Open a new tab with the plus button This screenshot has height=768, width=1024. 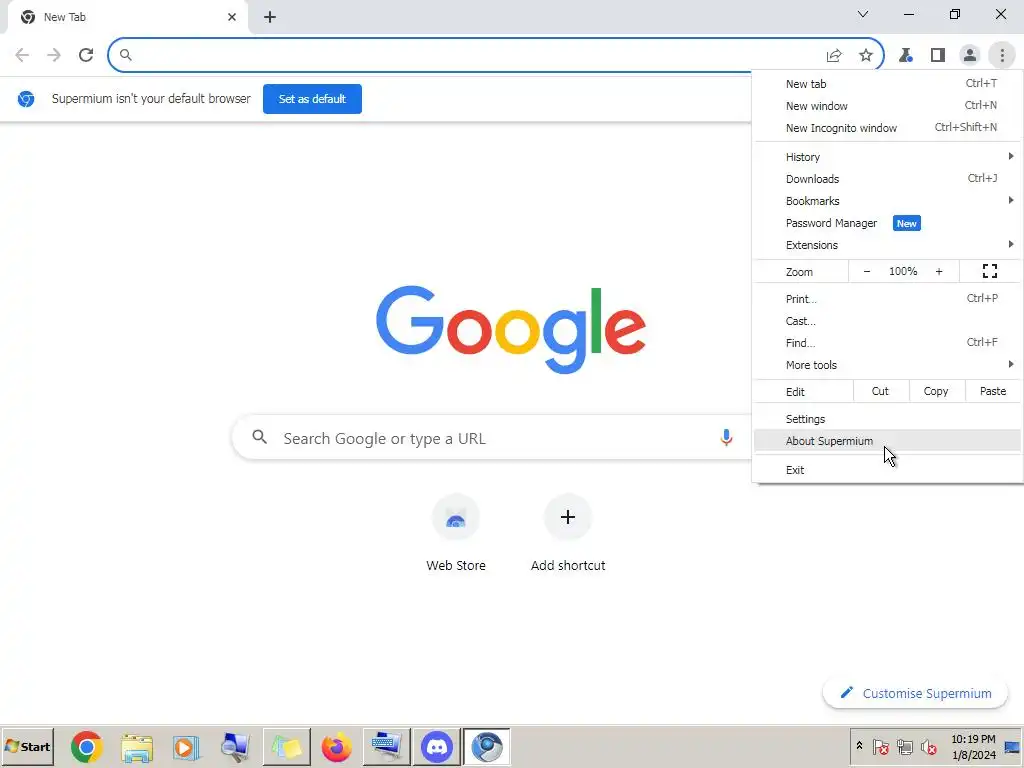pos(270,18)
